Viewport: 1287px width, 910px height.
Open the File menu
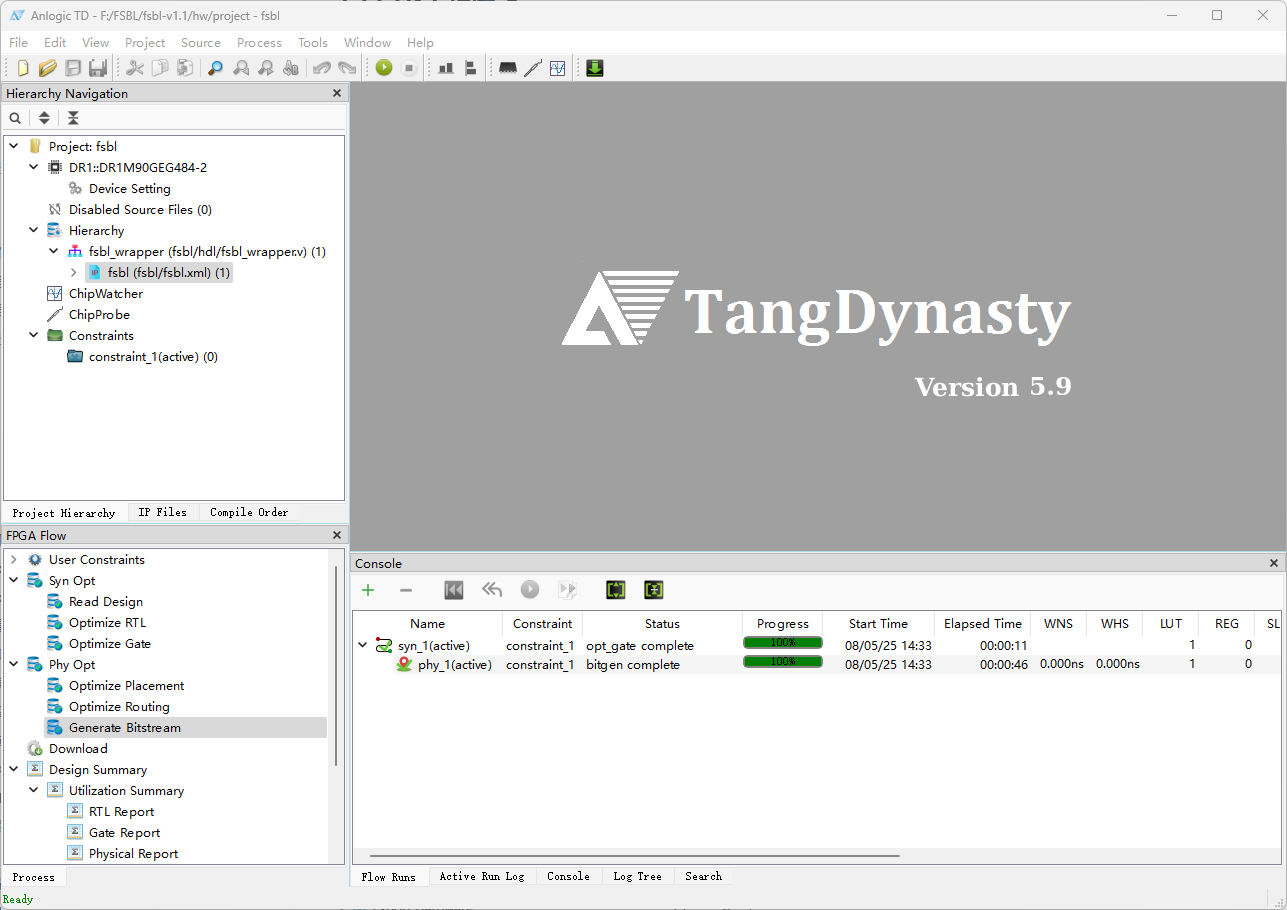(18, 42)
